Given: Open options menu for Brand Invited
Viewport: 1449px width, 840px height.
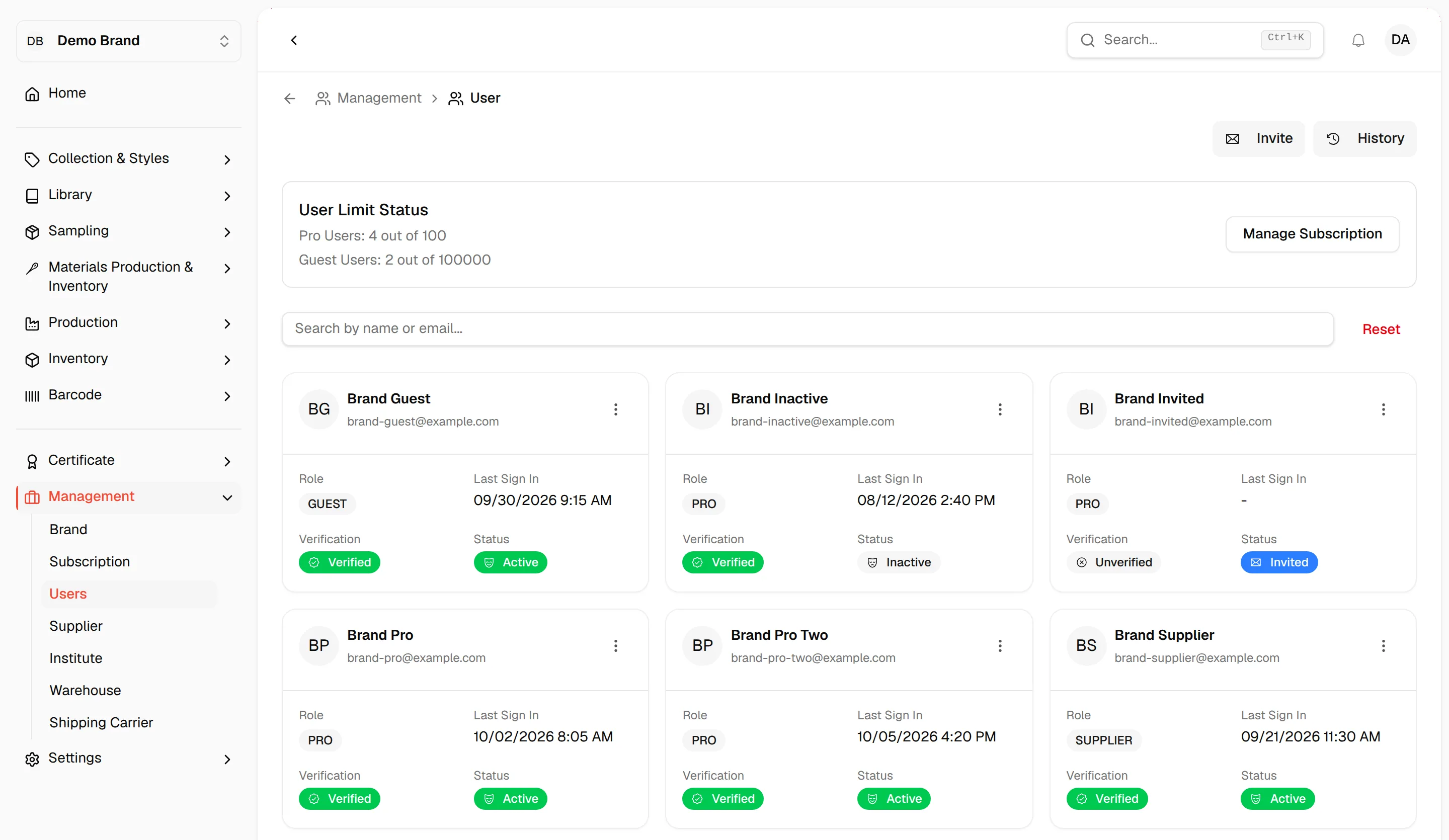Looking at the screenshot, I should point(1384,409).
